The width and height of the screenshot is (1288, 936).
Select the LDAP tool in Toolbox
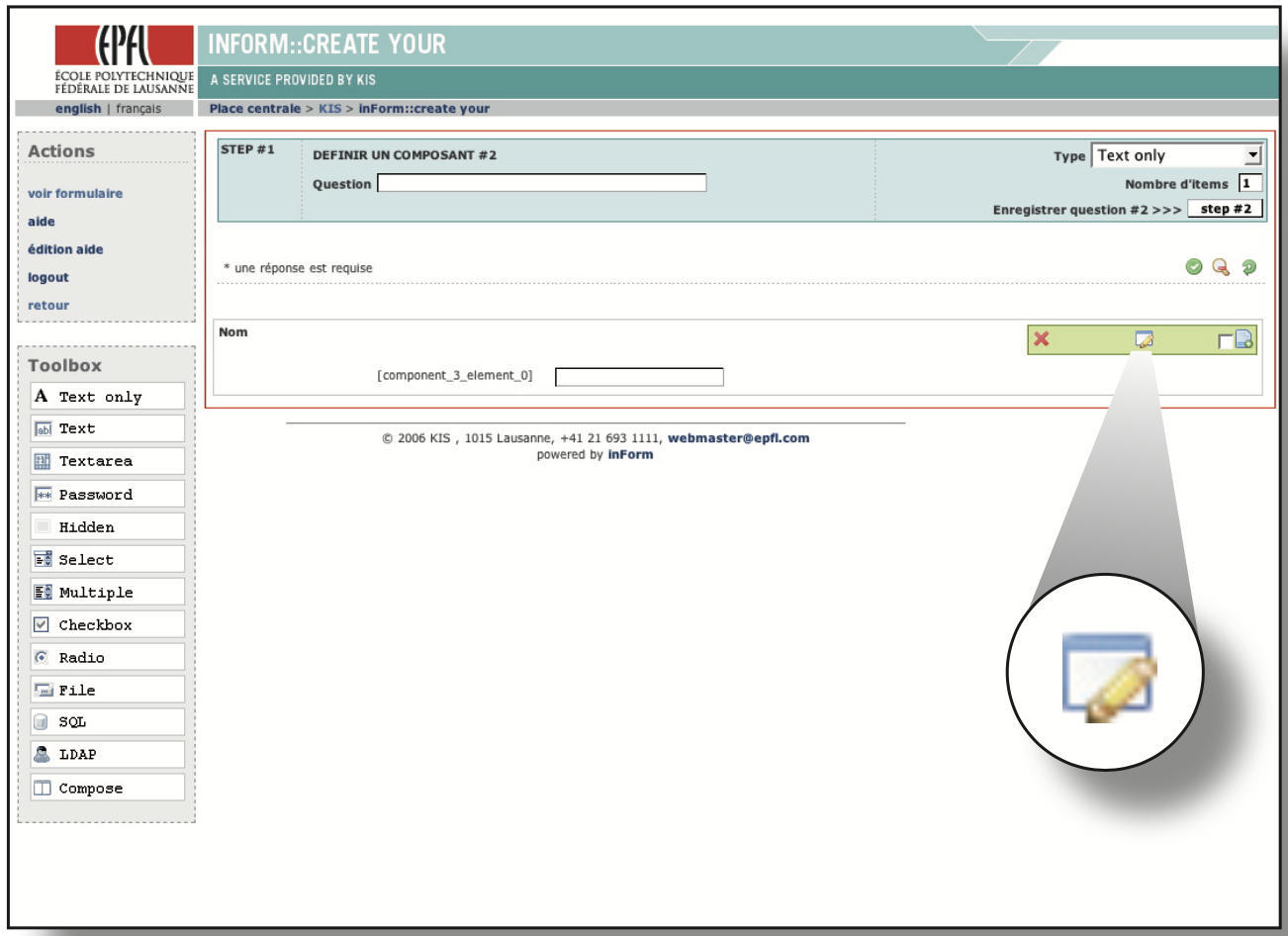pyautogui.click(x=107, y=754)
